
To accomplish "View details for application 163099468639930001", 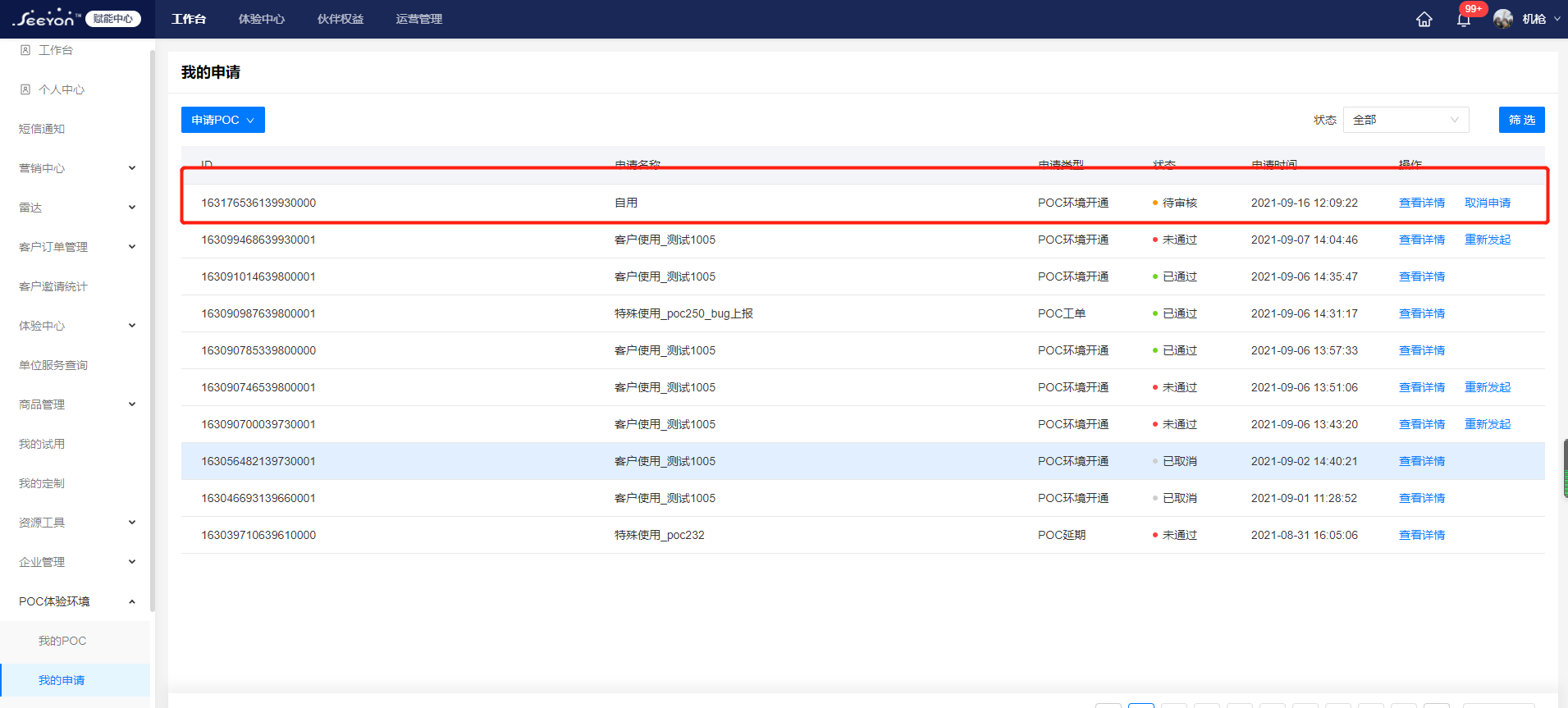I will click(x=1422, y=240).
